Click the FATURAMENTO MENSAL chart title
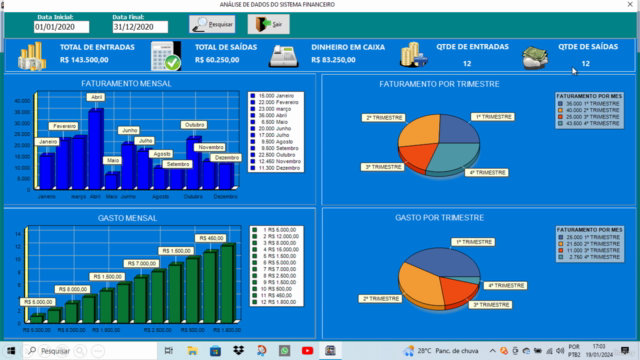 pyautogui.click(x=126, y=84)
